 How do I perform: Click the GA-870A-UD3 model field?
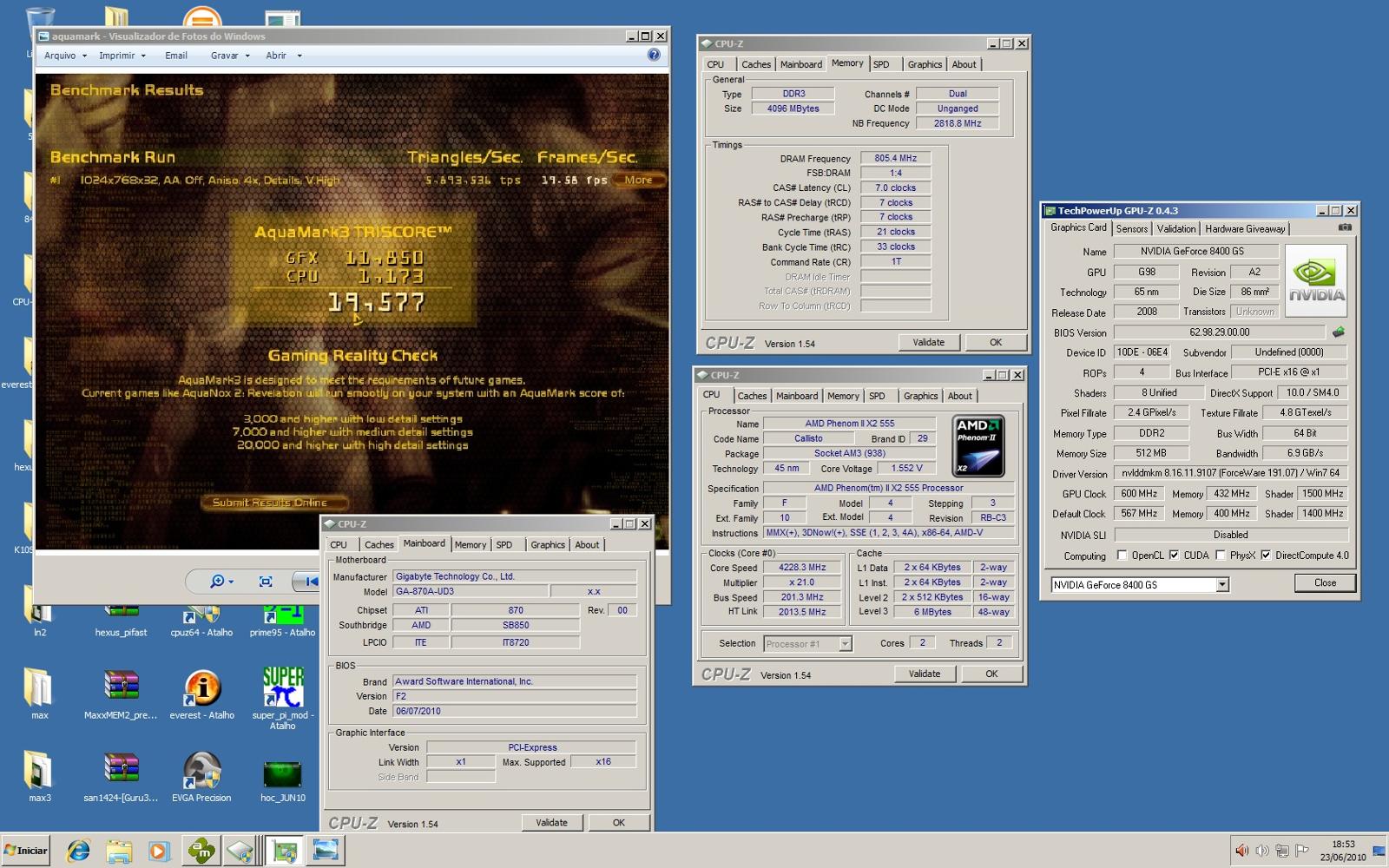(470, 591)
